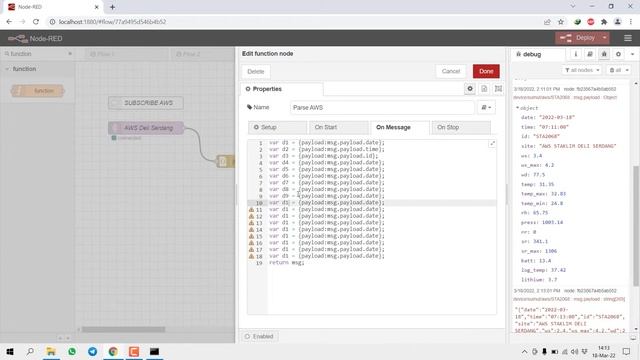Open the clear all messages dropdown
The height and width of the screenshot is (360, 640).
(x=618, y=70)
